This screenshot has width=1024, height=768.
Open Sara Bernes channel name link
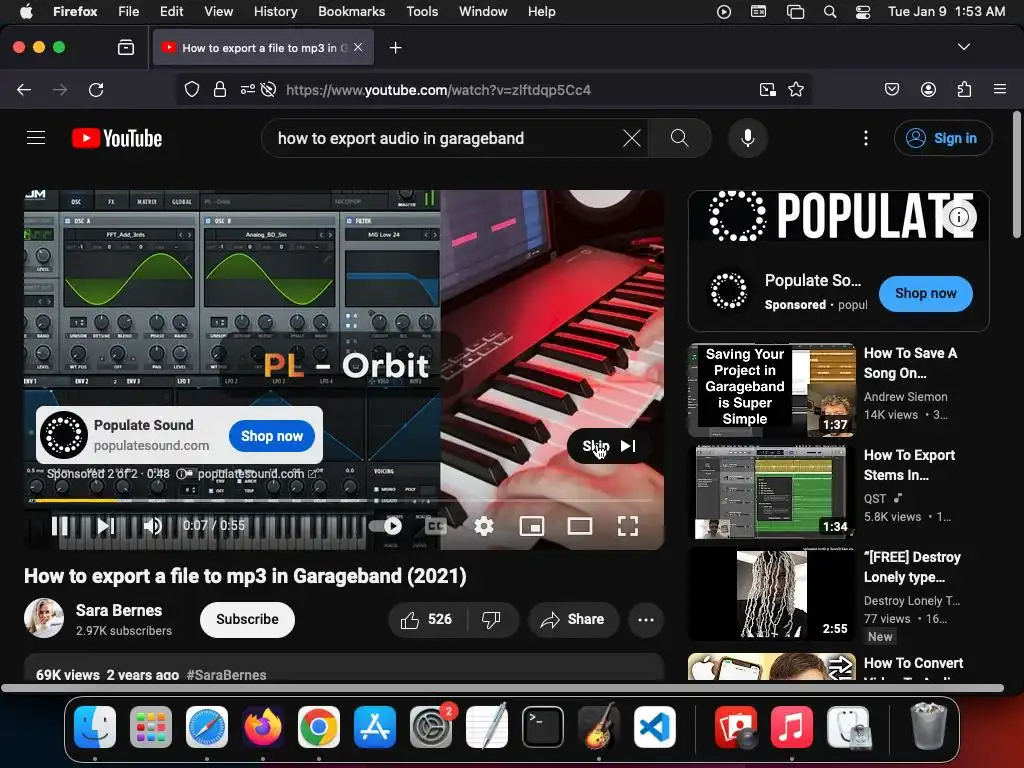(119, 610)
